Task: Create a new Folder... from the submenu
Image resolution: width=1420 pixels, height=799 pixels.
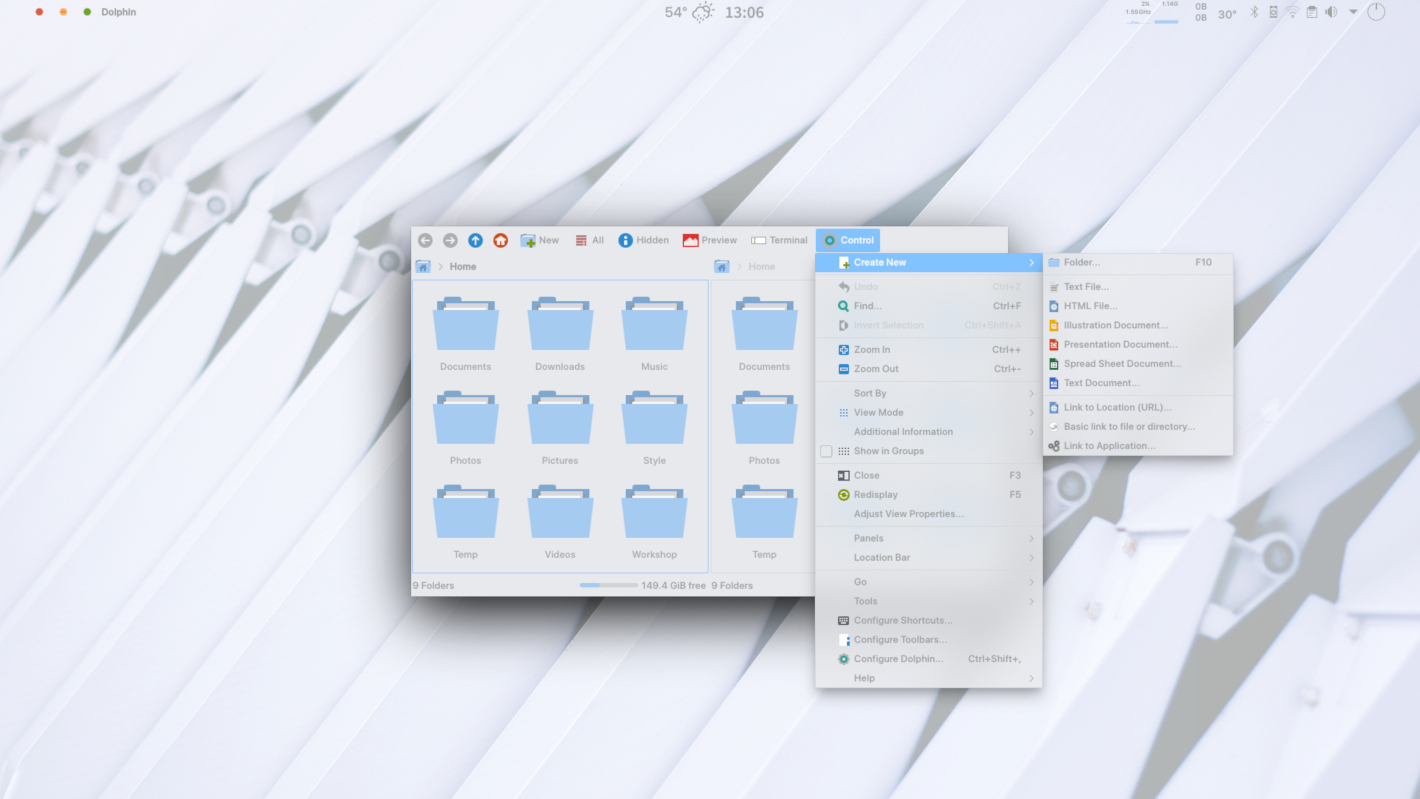Action: 1137,262
